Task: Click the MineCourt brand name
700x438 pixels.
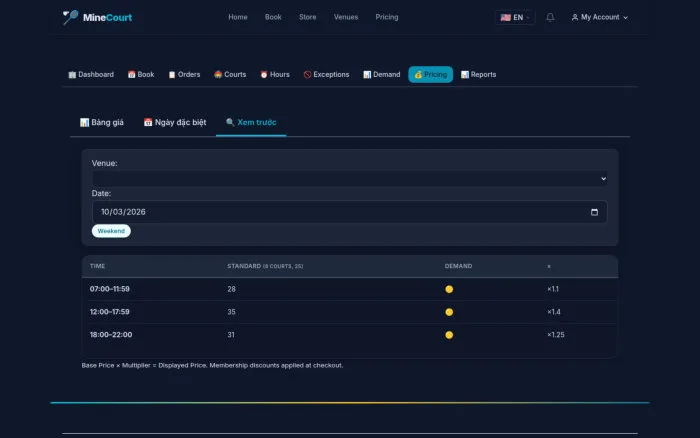Action: 107,17
